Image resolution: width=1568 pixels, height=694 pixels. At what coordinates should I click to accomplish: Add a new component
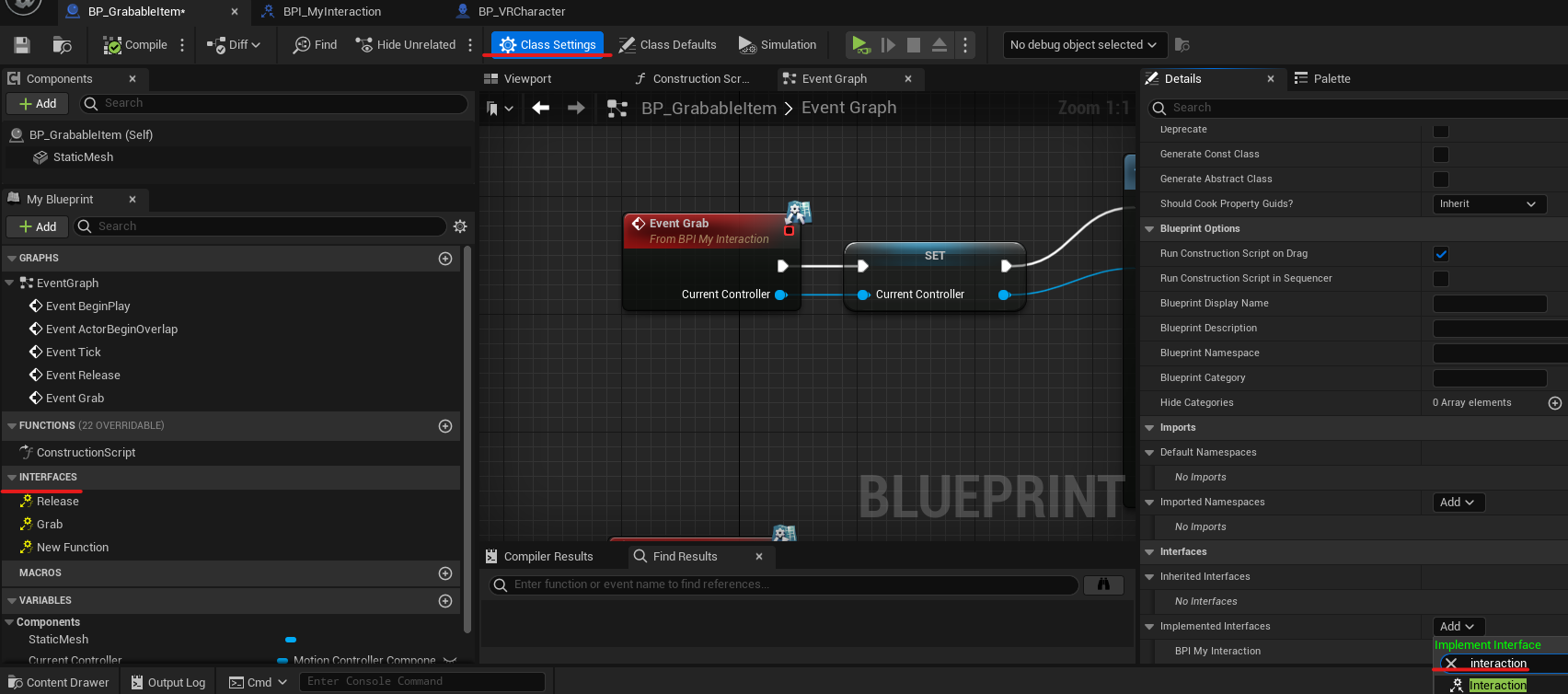38,104
